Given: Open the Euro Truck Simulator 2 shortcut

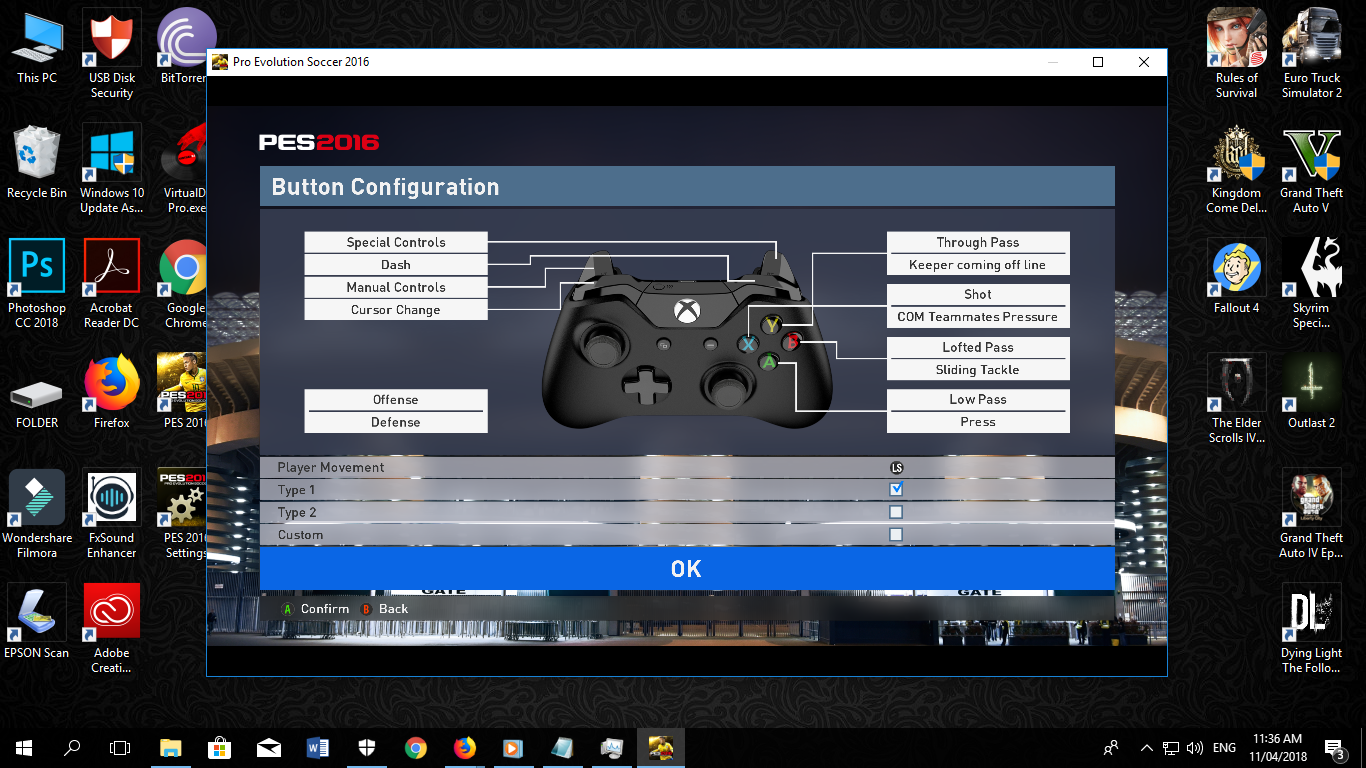Looking at the screenshot, I should click(x=1312, y=54).
